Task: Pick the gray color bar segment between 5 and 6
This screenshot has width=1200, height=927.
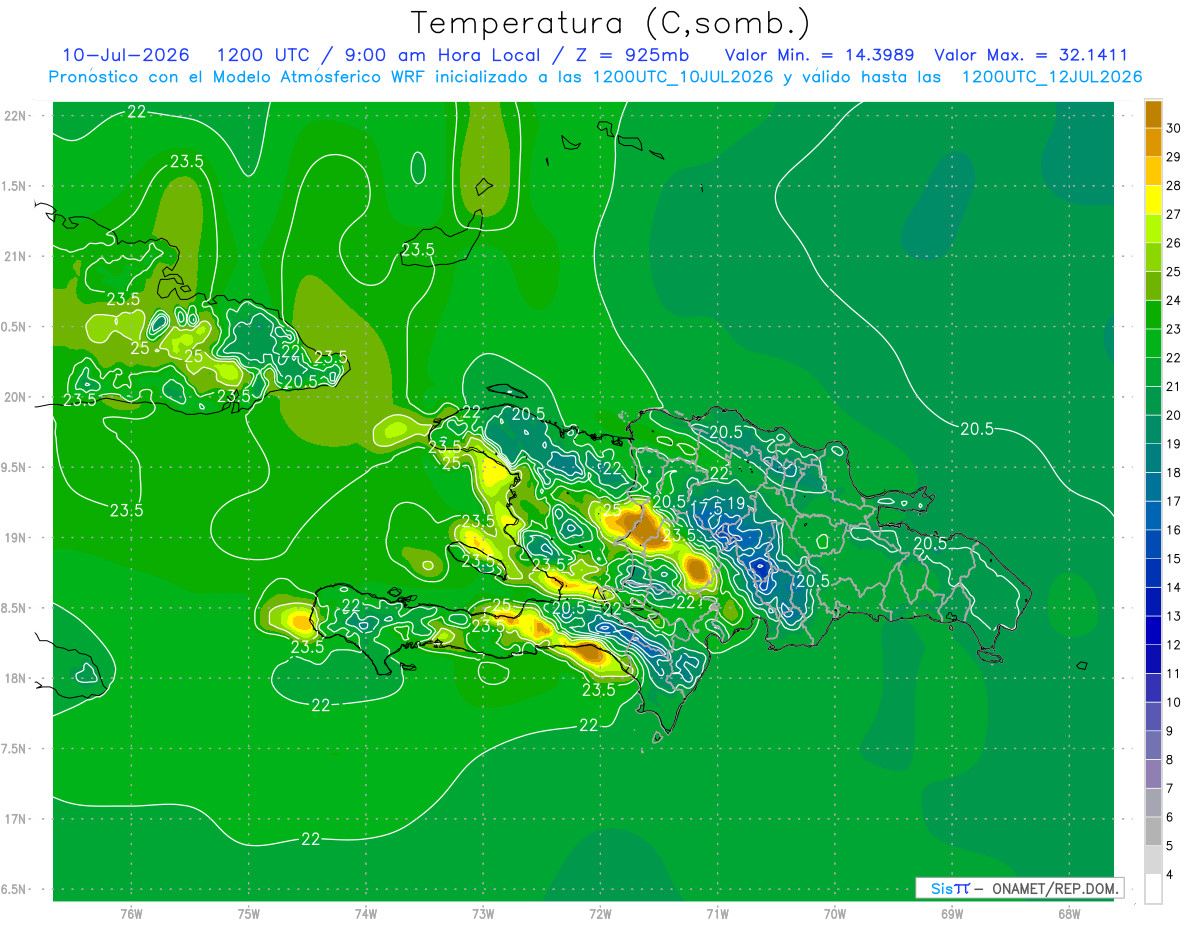Action: [1153, 831]
